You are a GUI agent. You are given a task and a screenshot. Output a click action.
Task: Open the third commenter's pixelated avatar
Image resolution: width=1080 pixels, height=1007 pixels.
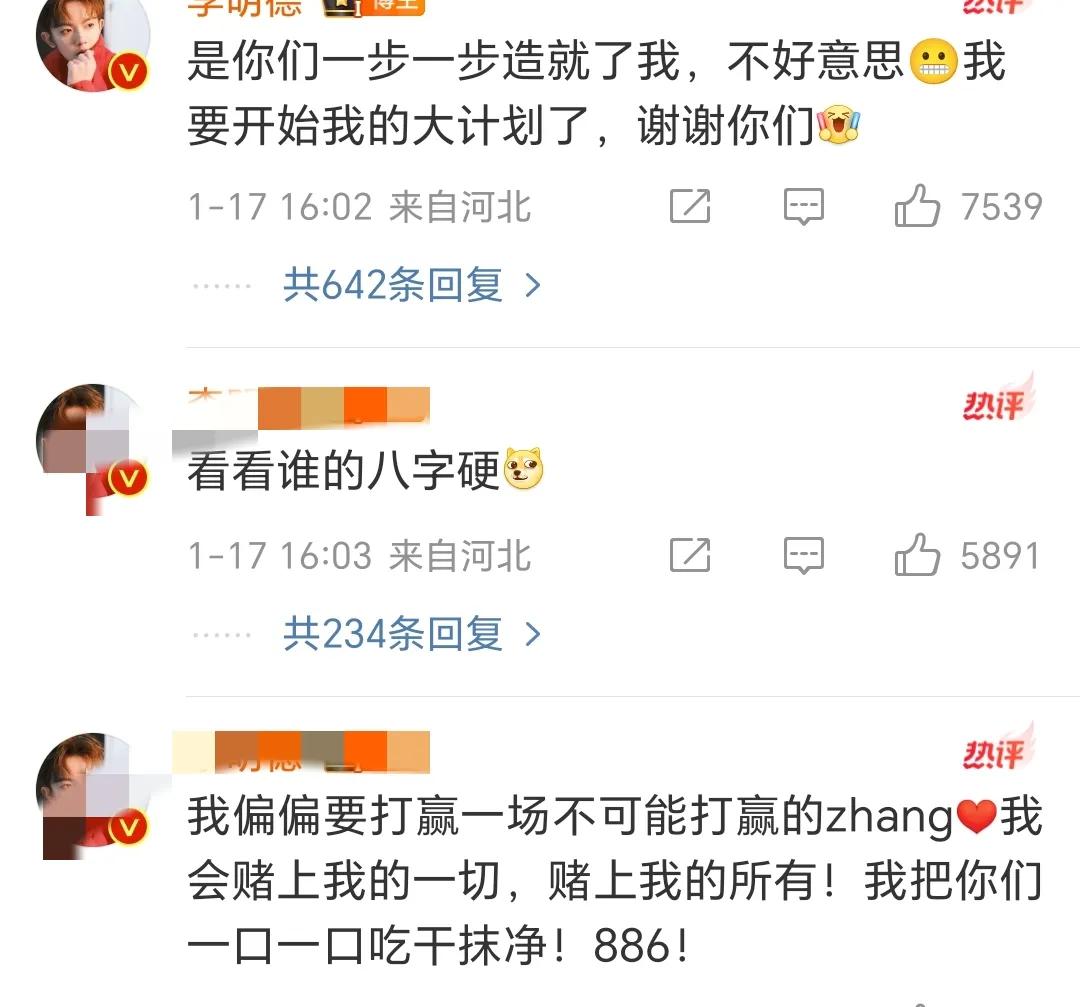click(93, 796)
